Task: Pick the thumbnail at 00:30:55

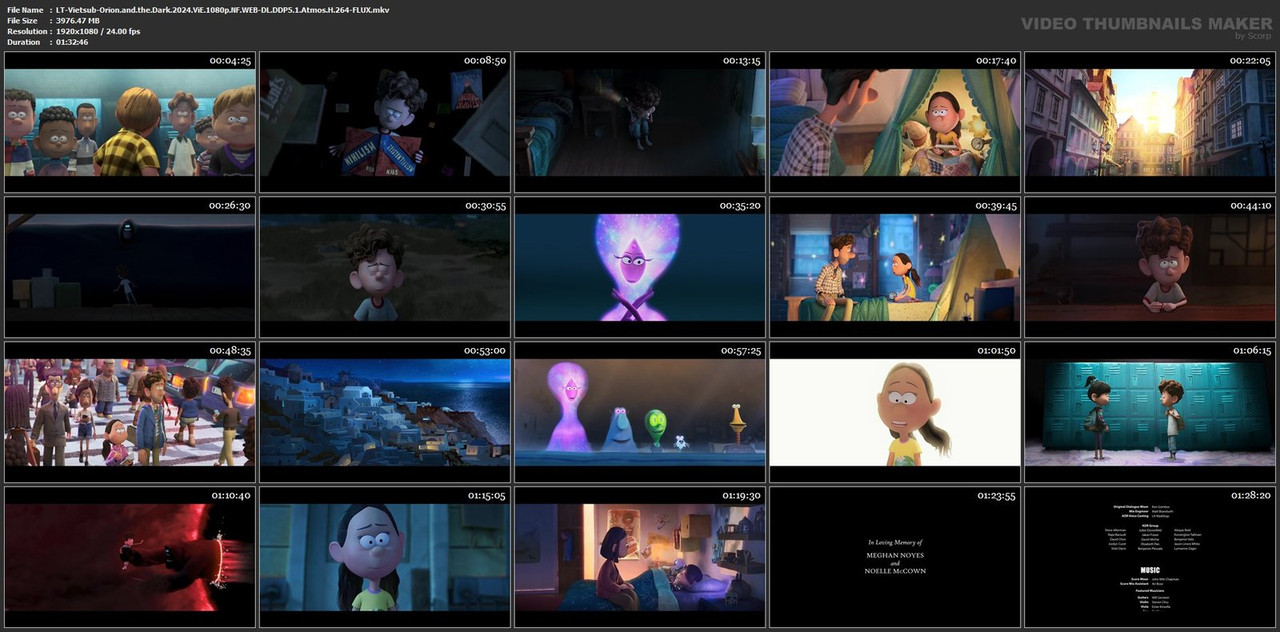Action: tap(385, 267)
